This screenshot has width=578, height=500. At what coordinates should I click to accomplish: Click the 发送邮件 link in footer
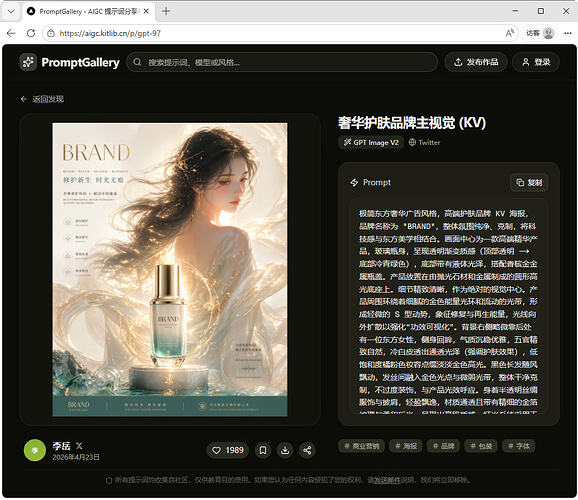[x=387, y=480]
